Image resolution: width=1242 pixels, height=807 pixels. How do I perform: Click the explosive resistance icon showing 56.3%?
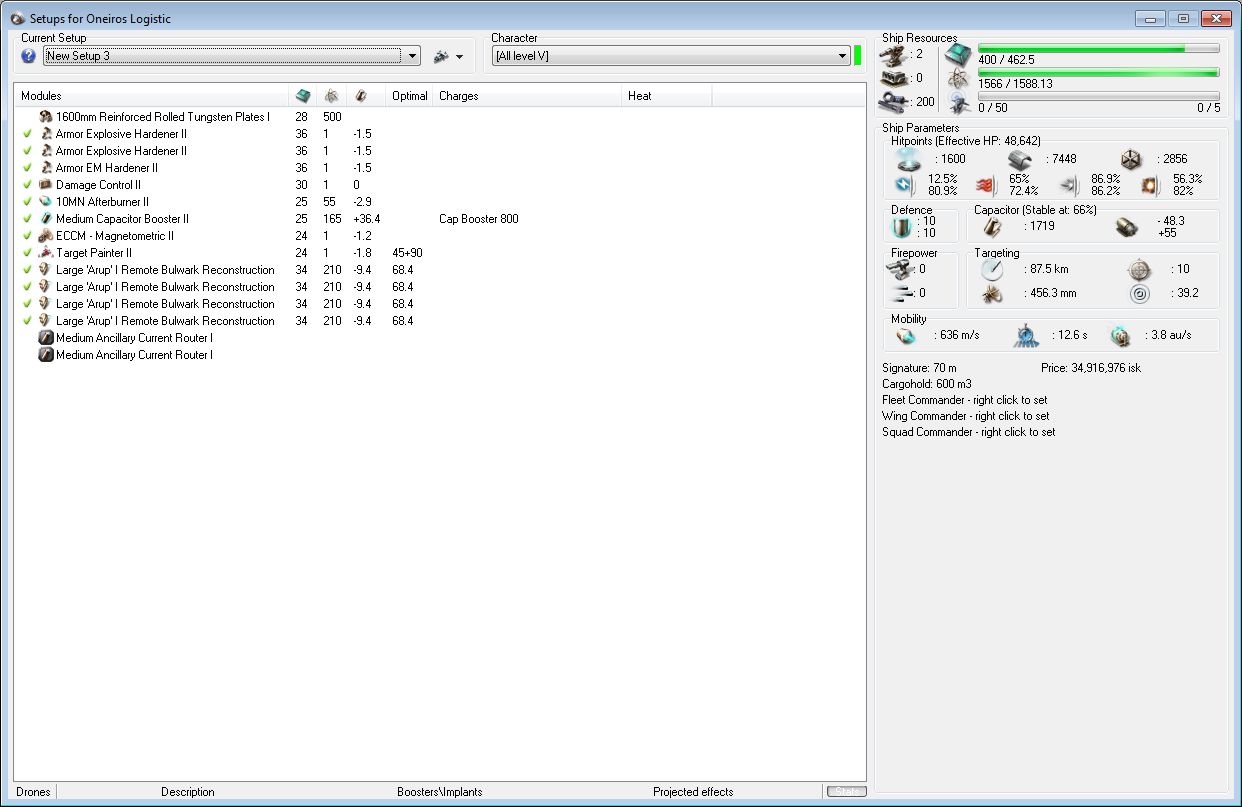click(1152, 185)
